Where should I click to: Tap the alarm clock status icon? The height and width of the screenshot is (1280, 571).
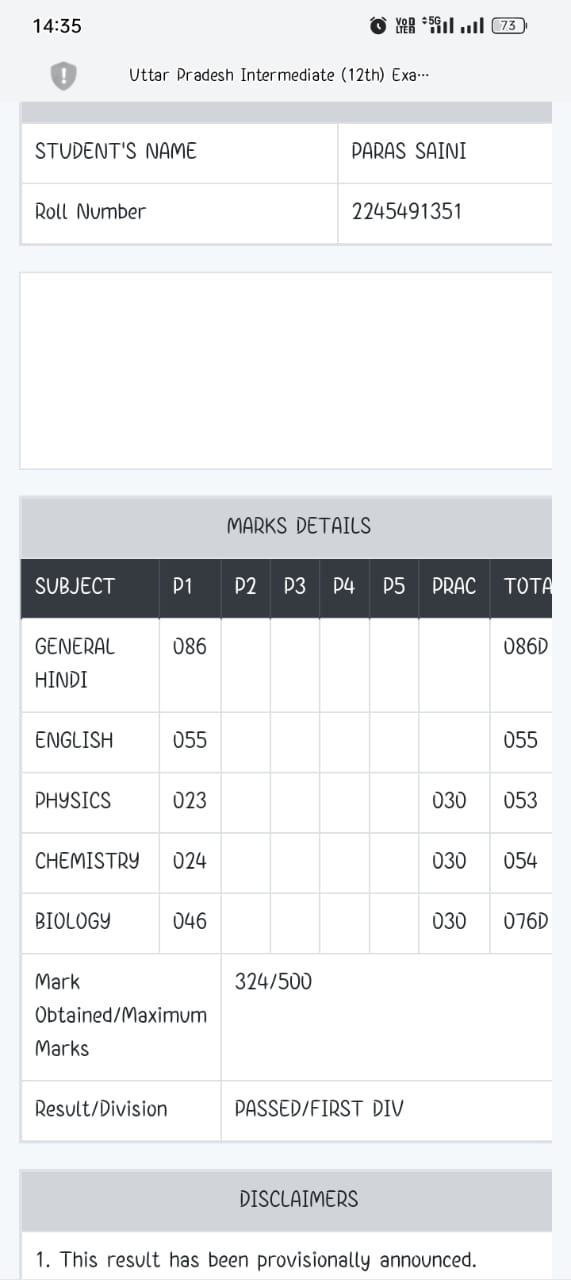click(378, 26)
